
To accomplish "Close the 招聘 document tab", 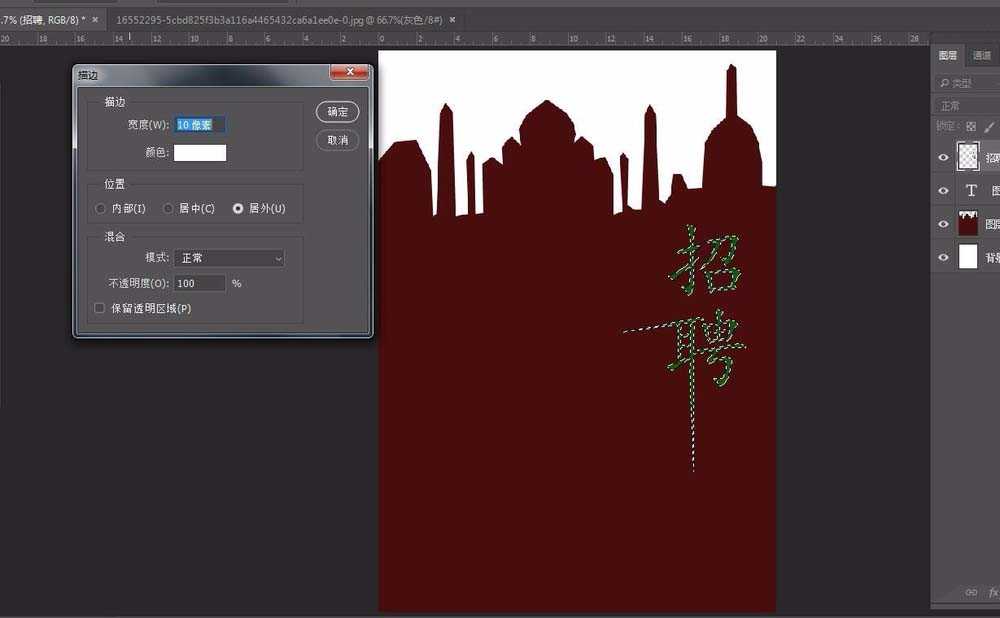I will click(x=95, y=19).
